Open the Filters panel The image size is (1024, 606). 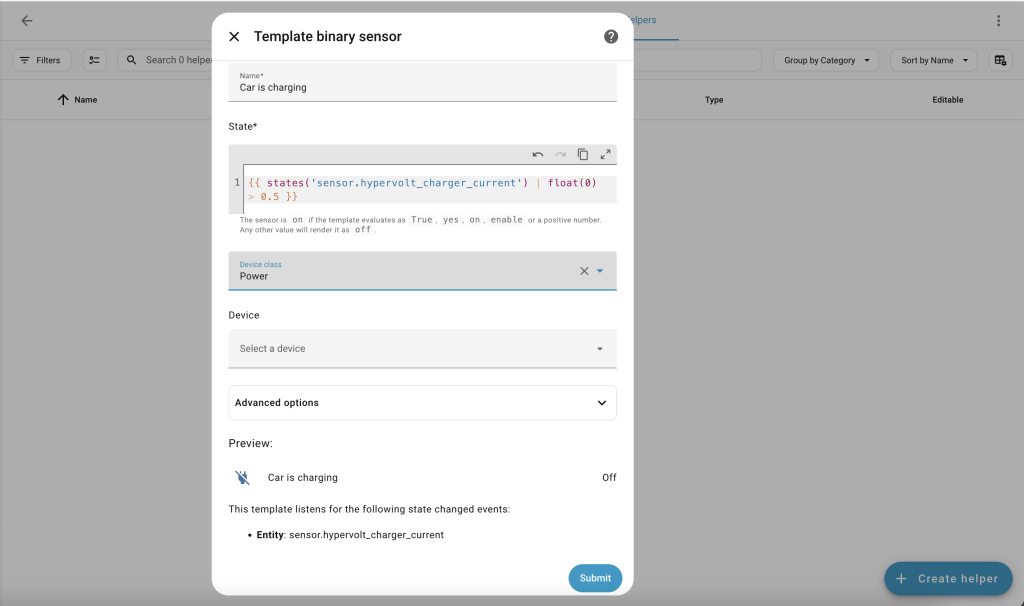click(x=41, y=60)
